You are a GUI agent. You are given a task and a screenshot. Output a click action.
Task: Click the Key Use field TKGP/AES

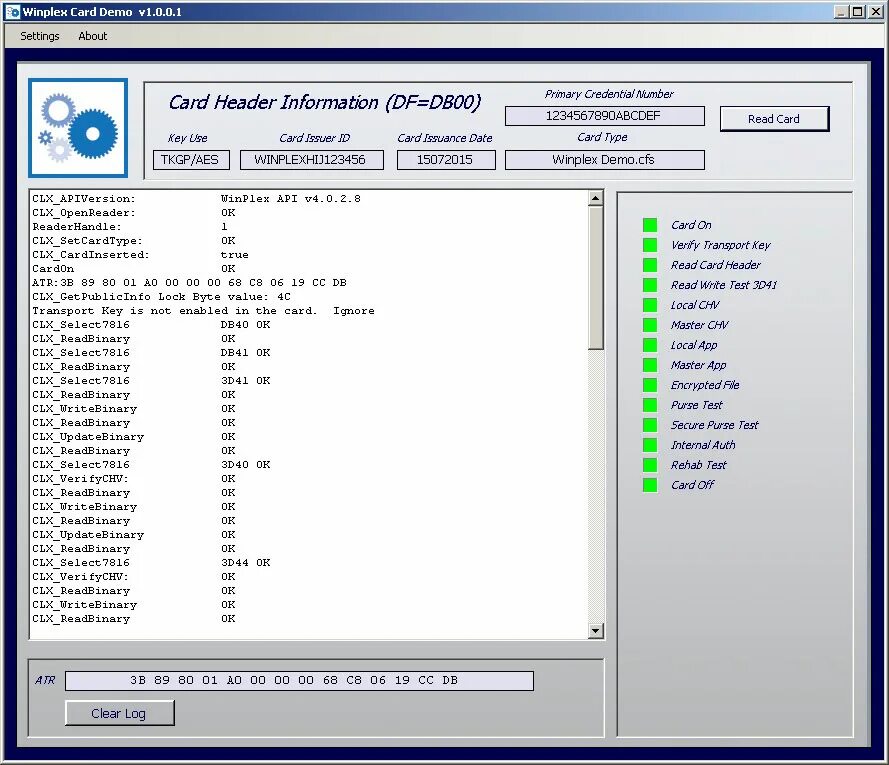pos(191,160)
